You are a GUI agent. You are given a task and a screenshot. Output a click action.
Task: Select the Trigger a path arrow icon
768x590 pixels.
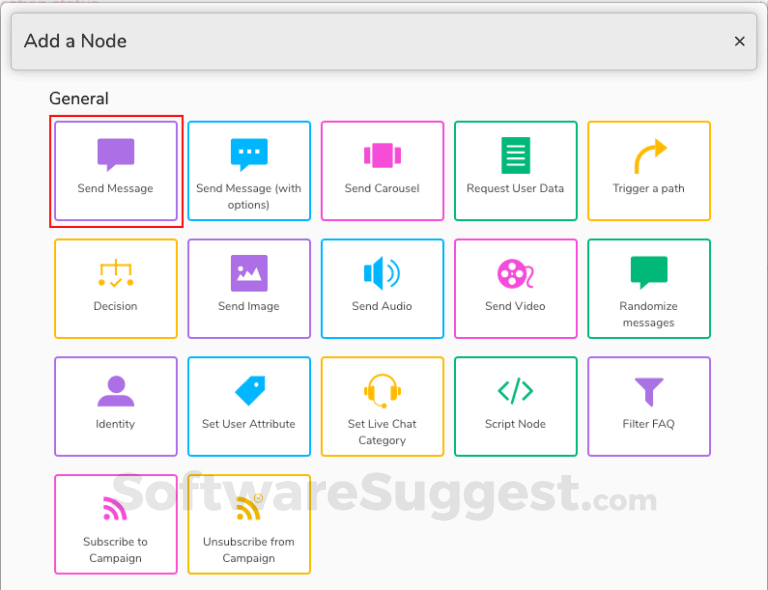[x=649, y=157]
